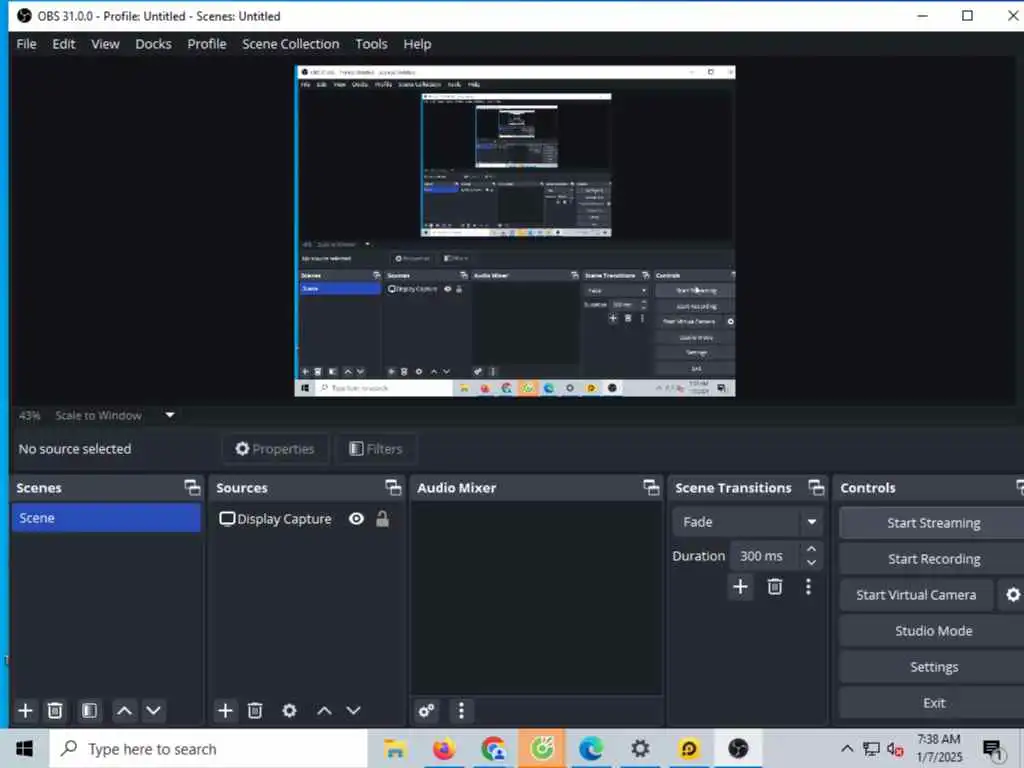Open advanced audio properties gears icon

click(x=427, y=711)
